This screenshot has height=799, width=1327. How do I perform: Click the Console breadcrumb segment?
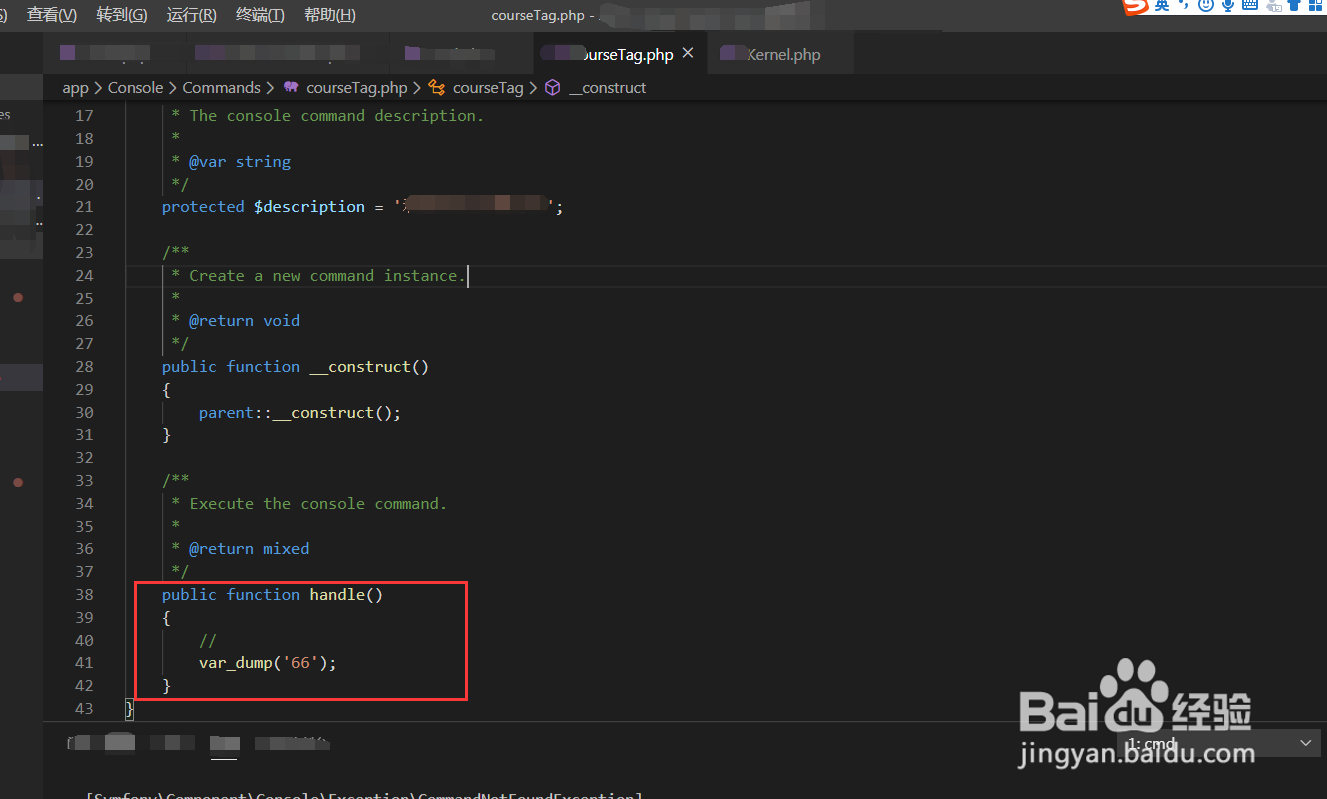(135, 88)
